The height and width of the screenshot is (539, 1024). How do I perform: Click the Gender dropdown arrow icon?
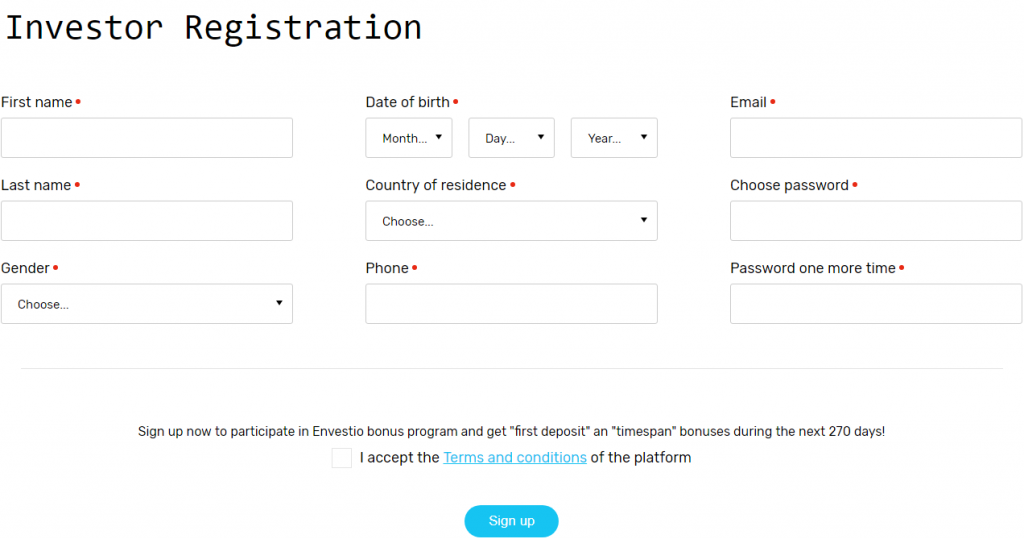(279, 303)
